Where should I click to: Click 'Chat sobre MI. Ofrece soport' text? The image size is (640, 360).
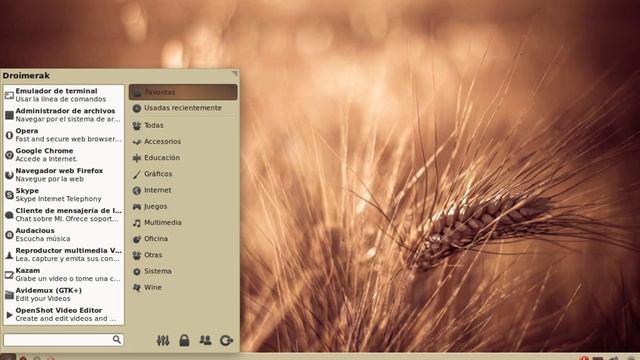pos(67,219)
